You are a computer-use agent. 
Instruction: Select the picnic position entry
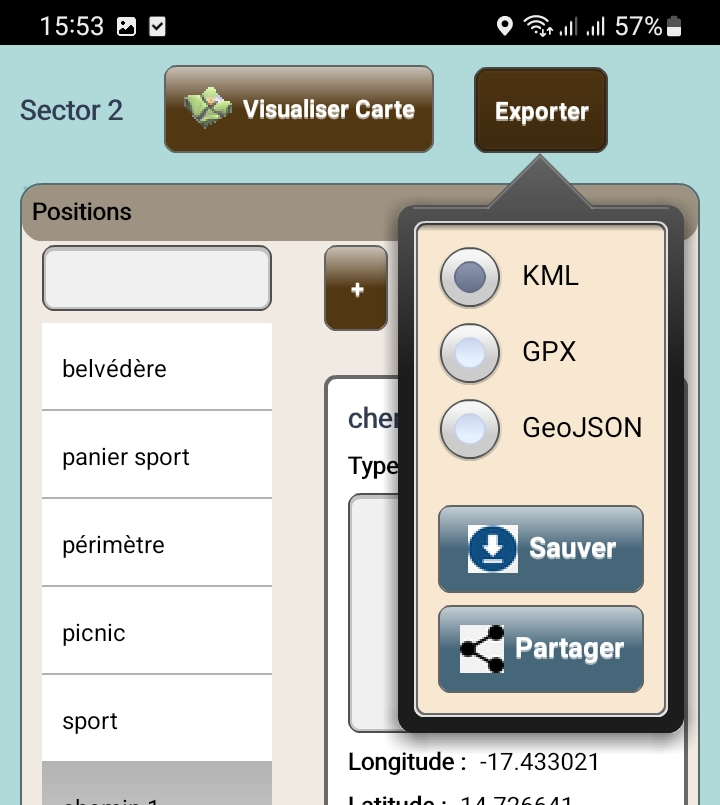[157, 632]
